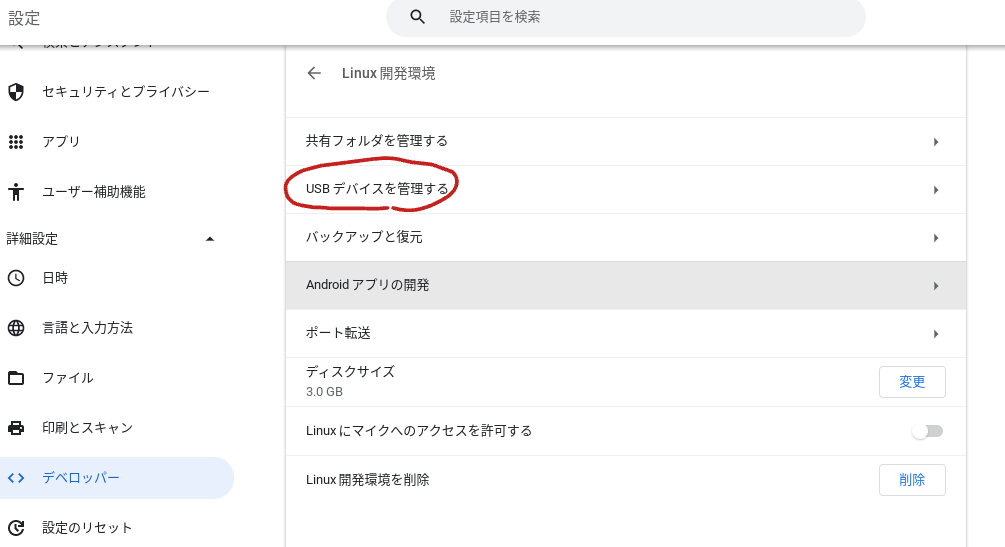The height and width of the screenshot is (547, 1005).
Task: Click the arrow on USB デバイスを管理する row
Action: click(x=936, y=190)
